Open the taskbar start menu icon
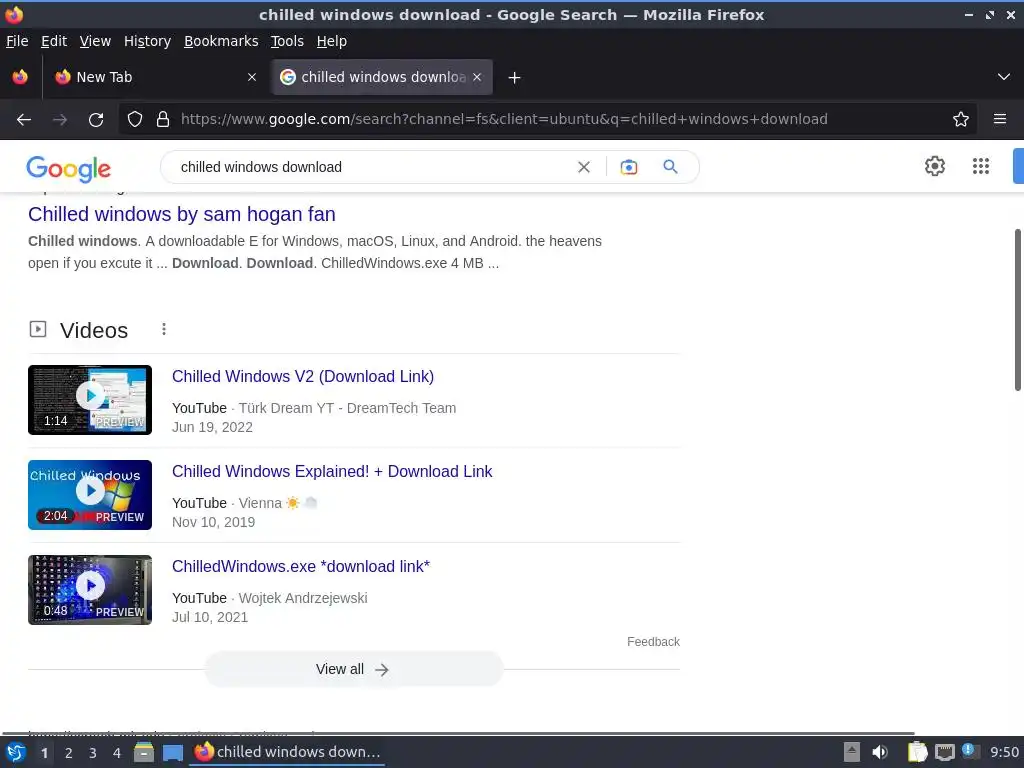Image resolution: width=1024 pixels, height=768 pixels. 16,752
